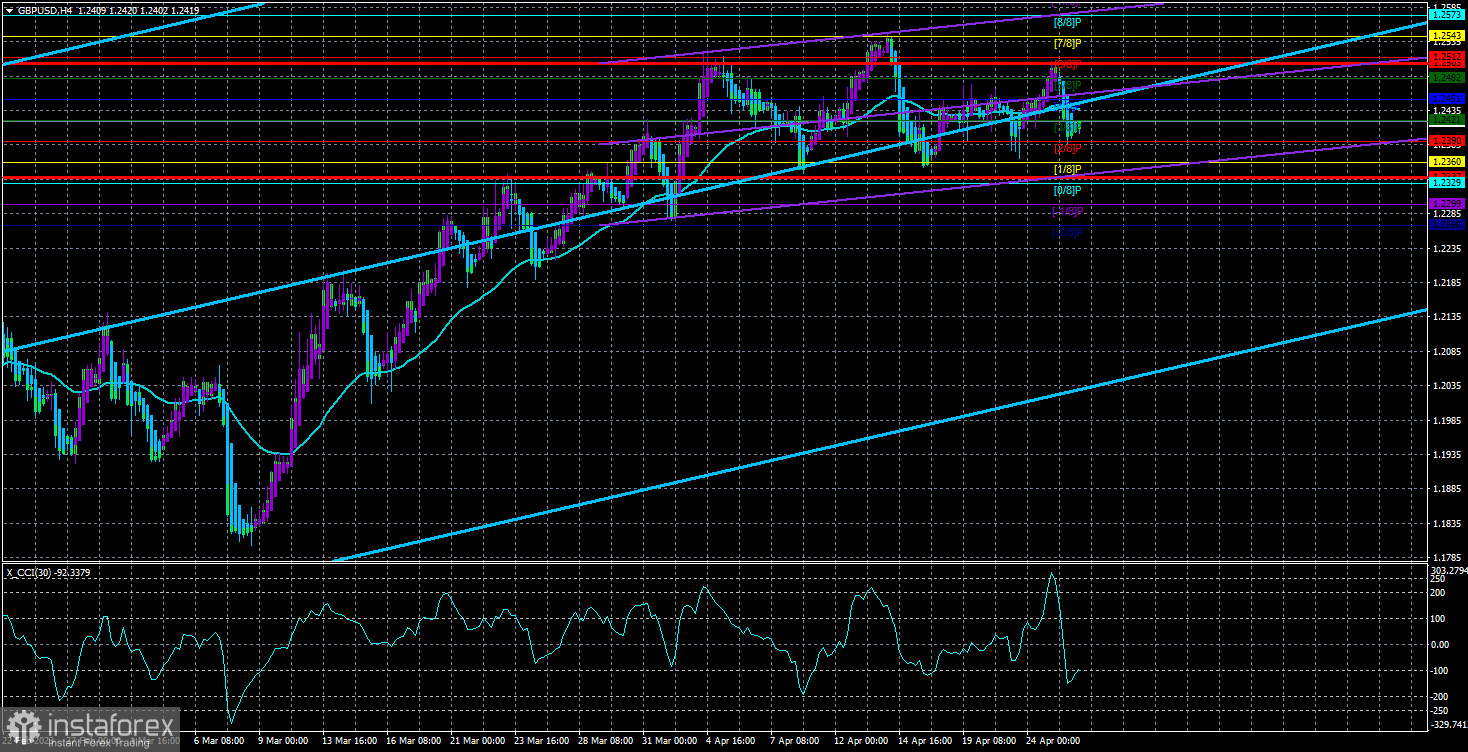Click the 1.1835 price axis value
Screen dimensions: 1468x752
point(1447,524)
